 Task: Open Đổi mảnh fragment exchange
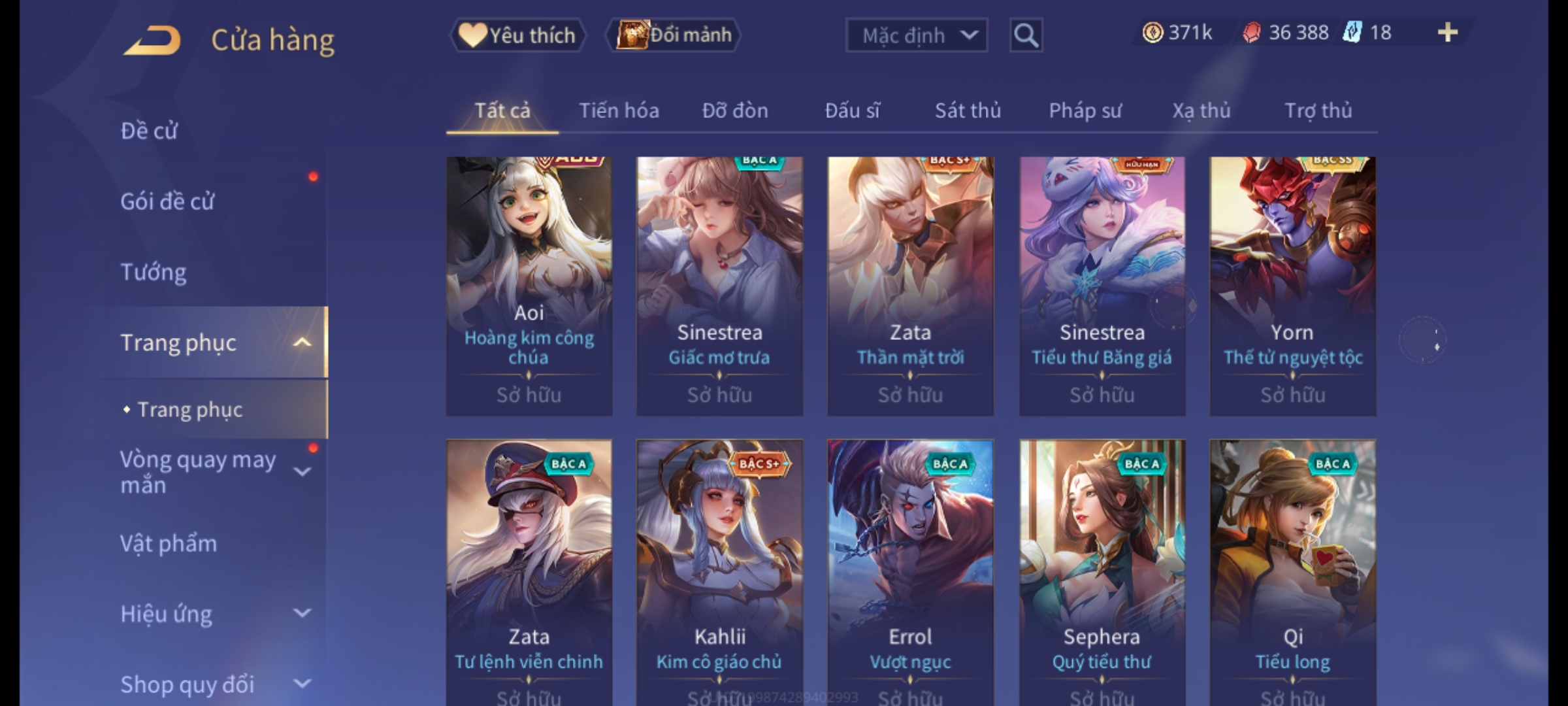pyautogui.click(x=674, y=35)
